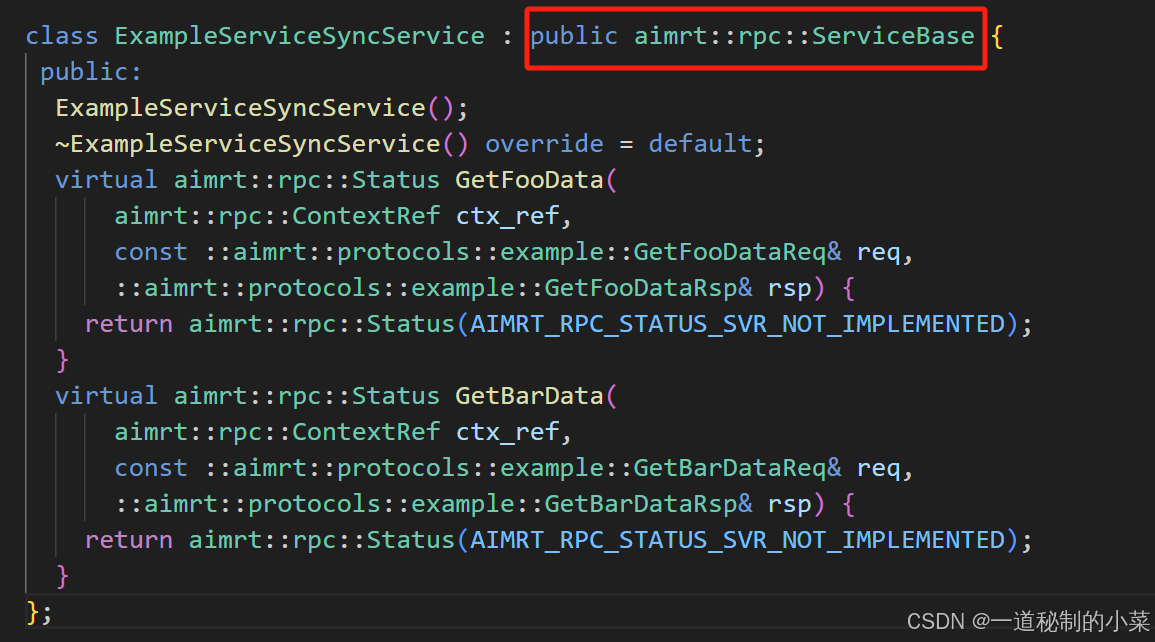Click the default keyword

click(x=699, y=144)
